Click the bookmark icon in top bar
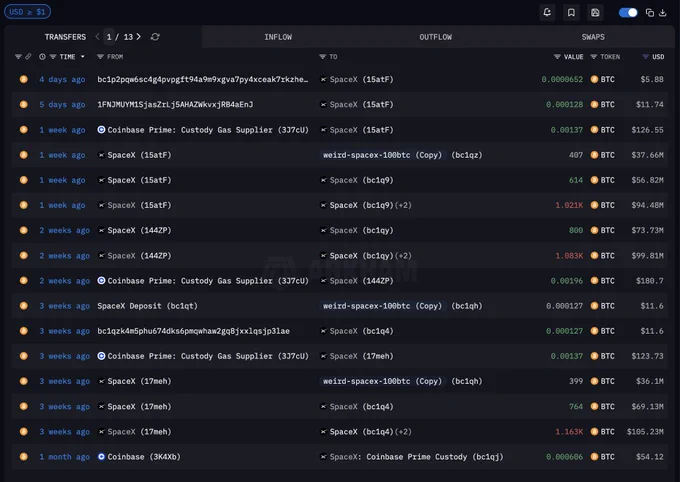 click(x=571, y=13)
